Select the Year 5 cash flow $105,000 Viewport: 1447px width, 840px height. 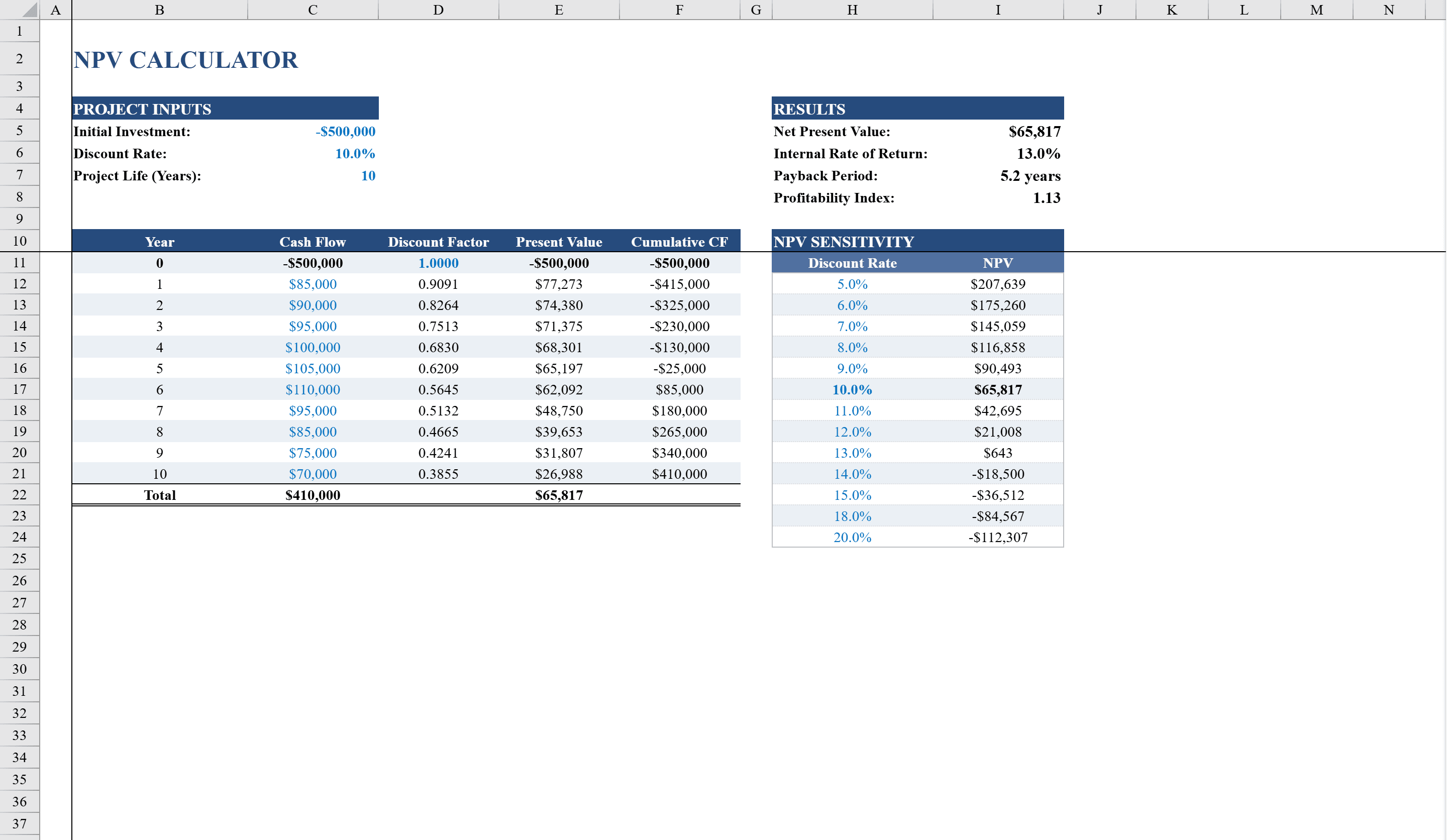click(313, 368)
